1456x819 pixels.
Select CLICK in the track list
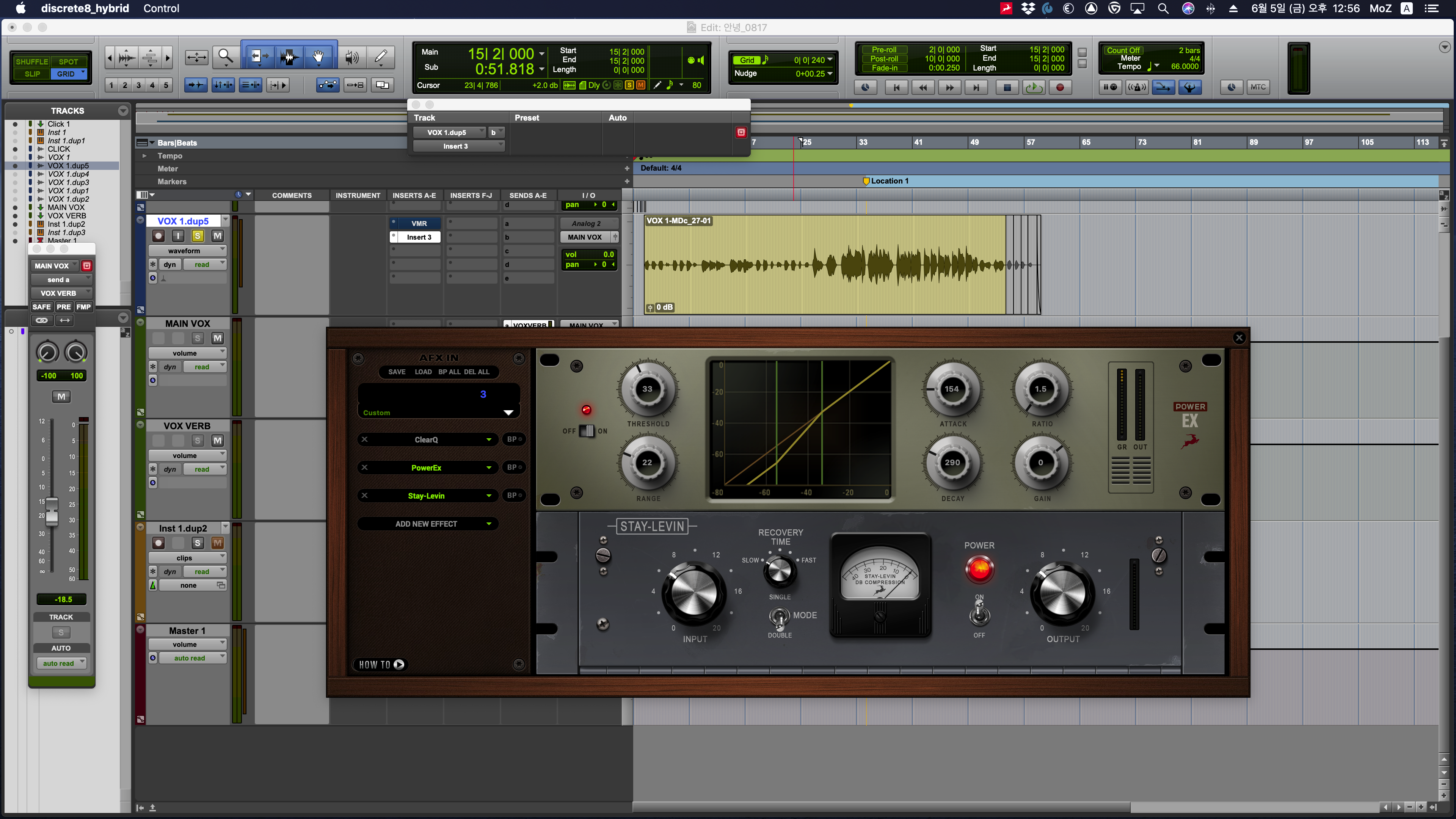[x=59, y=149]
